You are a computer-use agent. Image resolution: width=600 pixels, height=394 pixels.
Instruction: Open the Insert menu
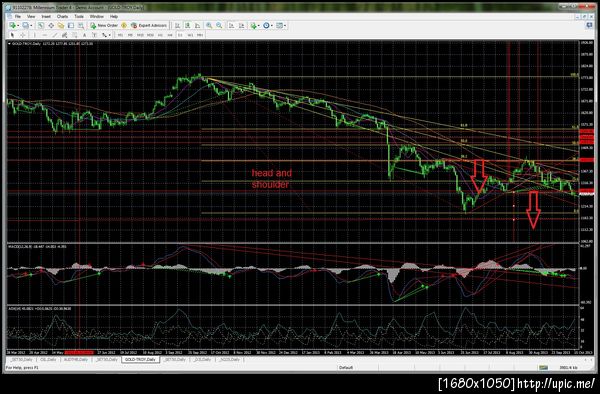(46, 16)
